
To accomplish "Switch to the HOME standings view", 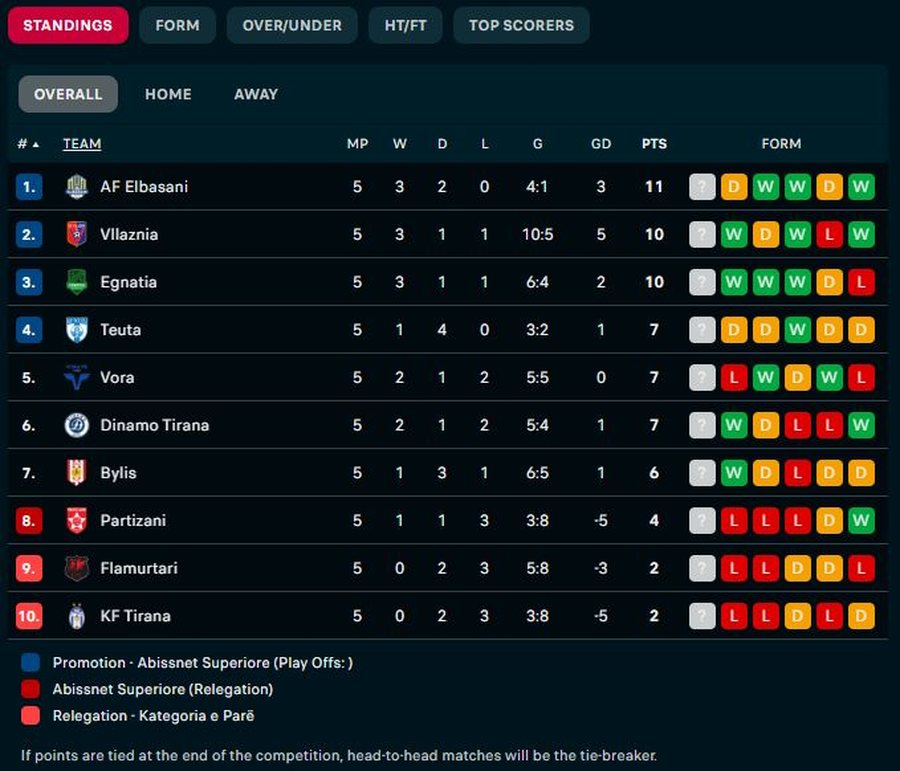I will 168,94.
